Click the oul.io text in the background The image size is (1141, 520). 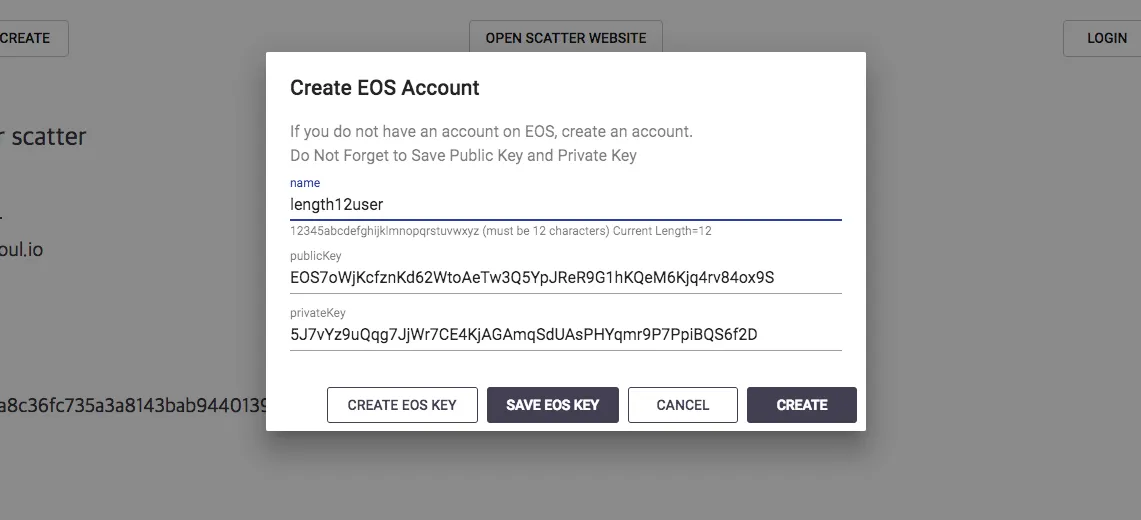tap(22, 249)
